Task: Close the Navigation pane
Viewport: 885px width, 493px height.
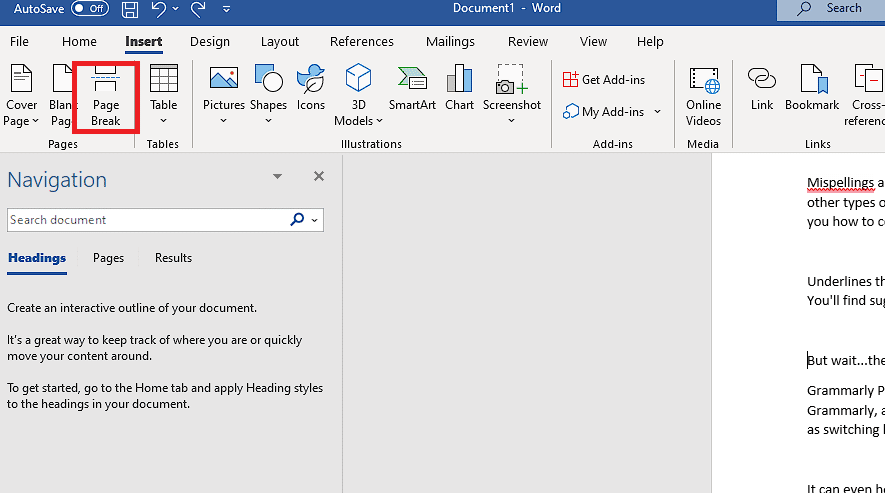Action: [x=319, y=177]
